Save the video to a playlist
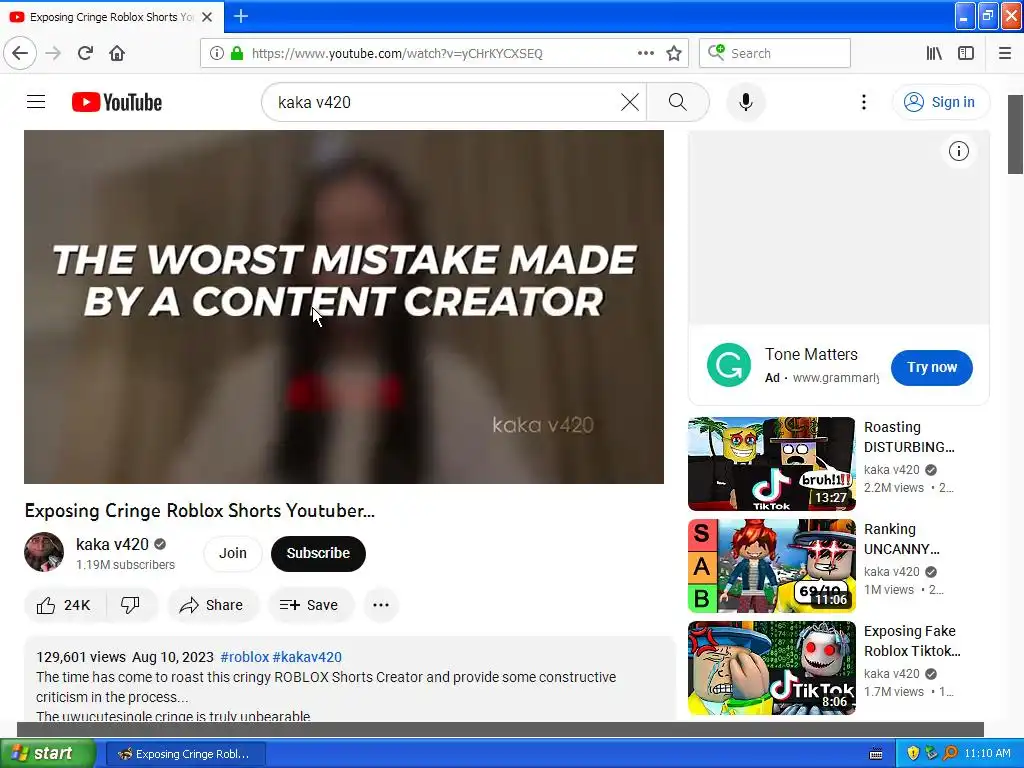This screenshot has width=1024, height=768. (309, 605)
